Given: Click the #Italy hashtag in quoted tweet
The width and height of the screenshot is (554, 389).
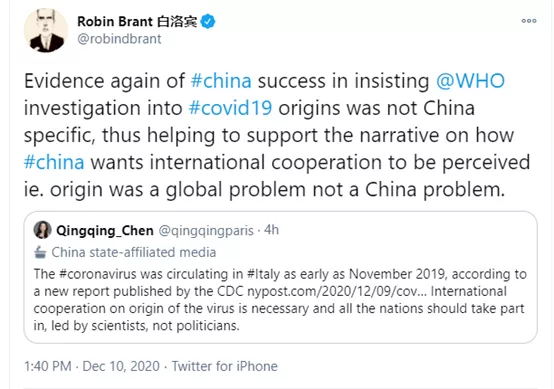Looking at the screenshot, I should pyautogui.click(x=260, y=274).
